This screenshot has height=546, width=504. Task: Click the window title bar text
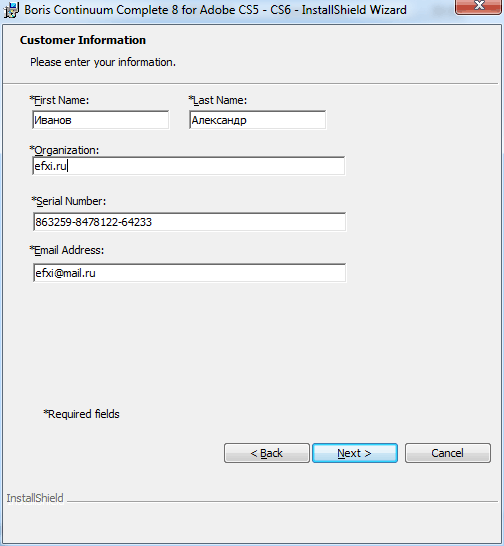[x=215, y=10]
